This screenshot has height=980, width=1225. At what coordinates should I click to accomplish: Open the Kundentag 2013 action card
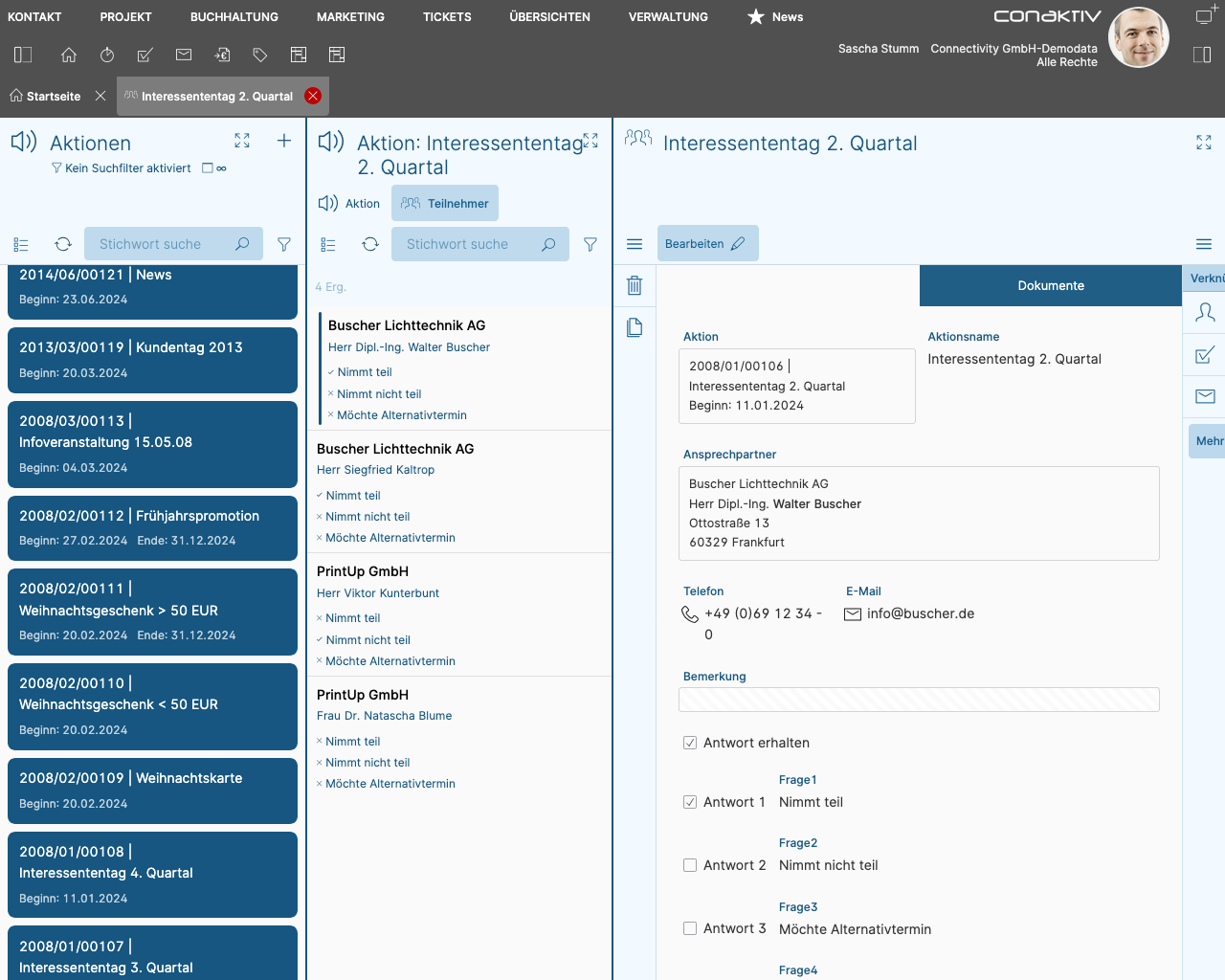click(x=153, y=360)
